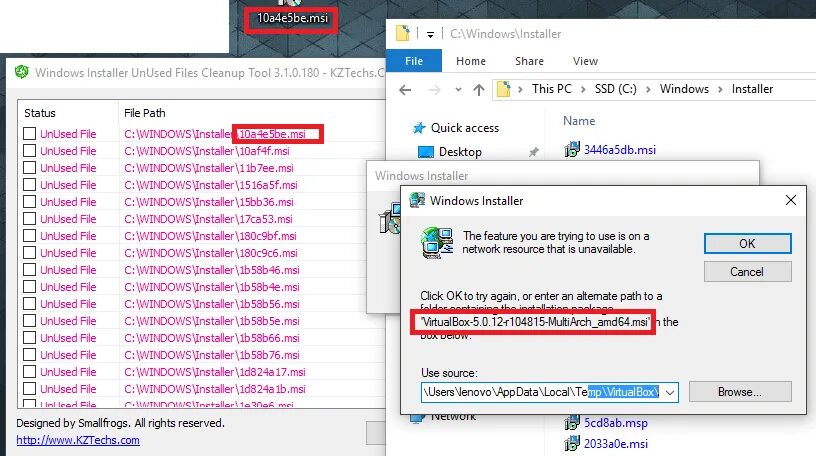Open the File tab in Explorer
816x456 pixels.
click(x=414, y=61)
